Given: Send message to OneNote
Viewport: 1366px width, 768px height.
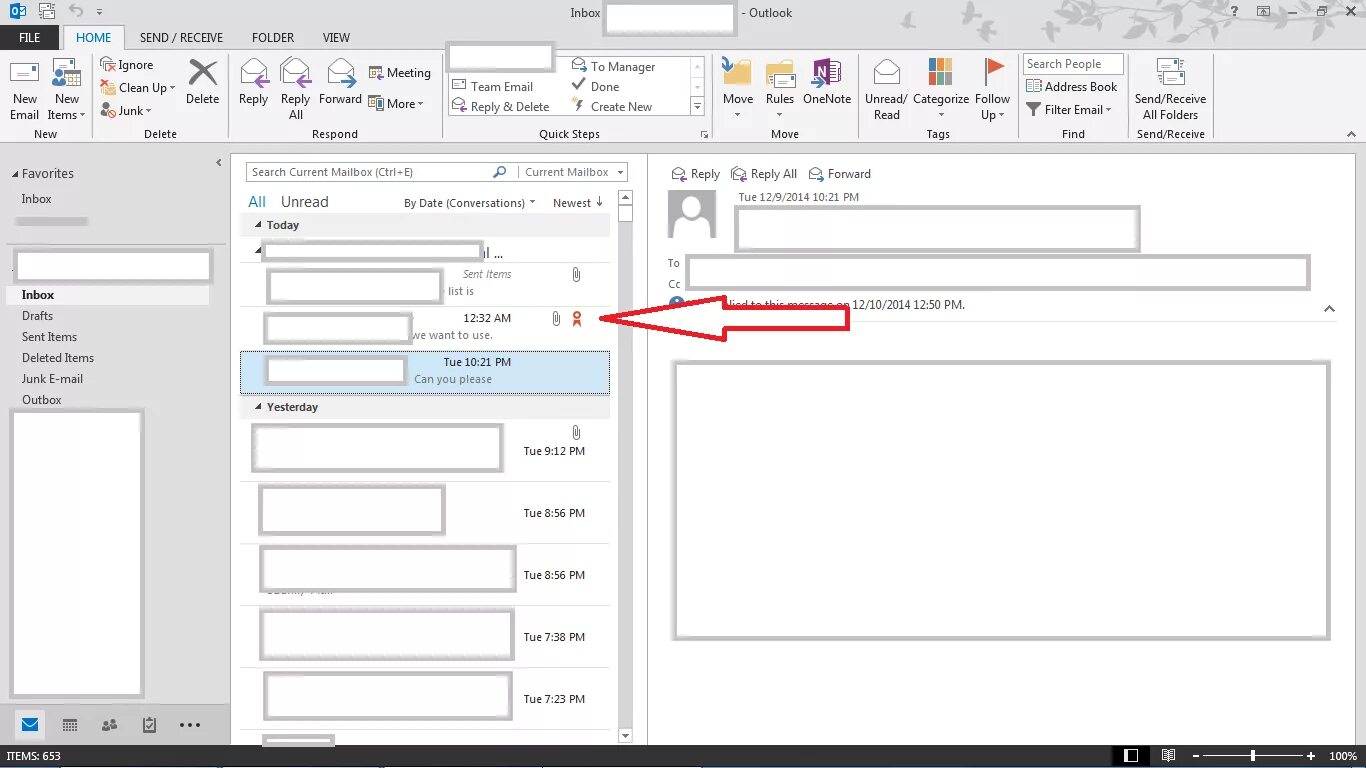Looking at the screenshot, I should (x=826, y=82).
